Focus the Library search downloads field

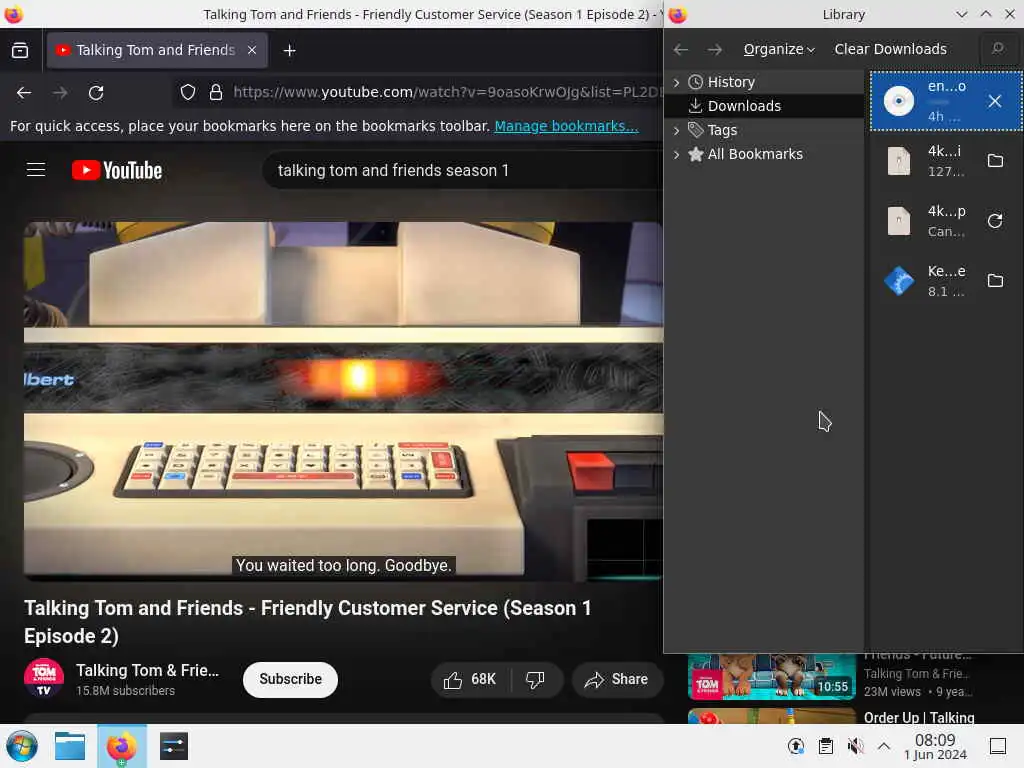click(997, 49)
